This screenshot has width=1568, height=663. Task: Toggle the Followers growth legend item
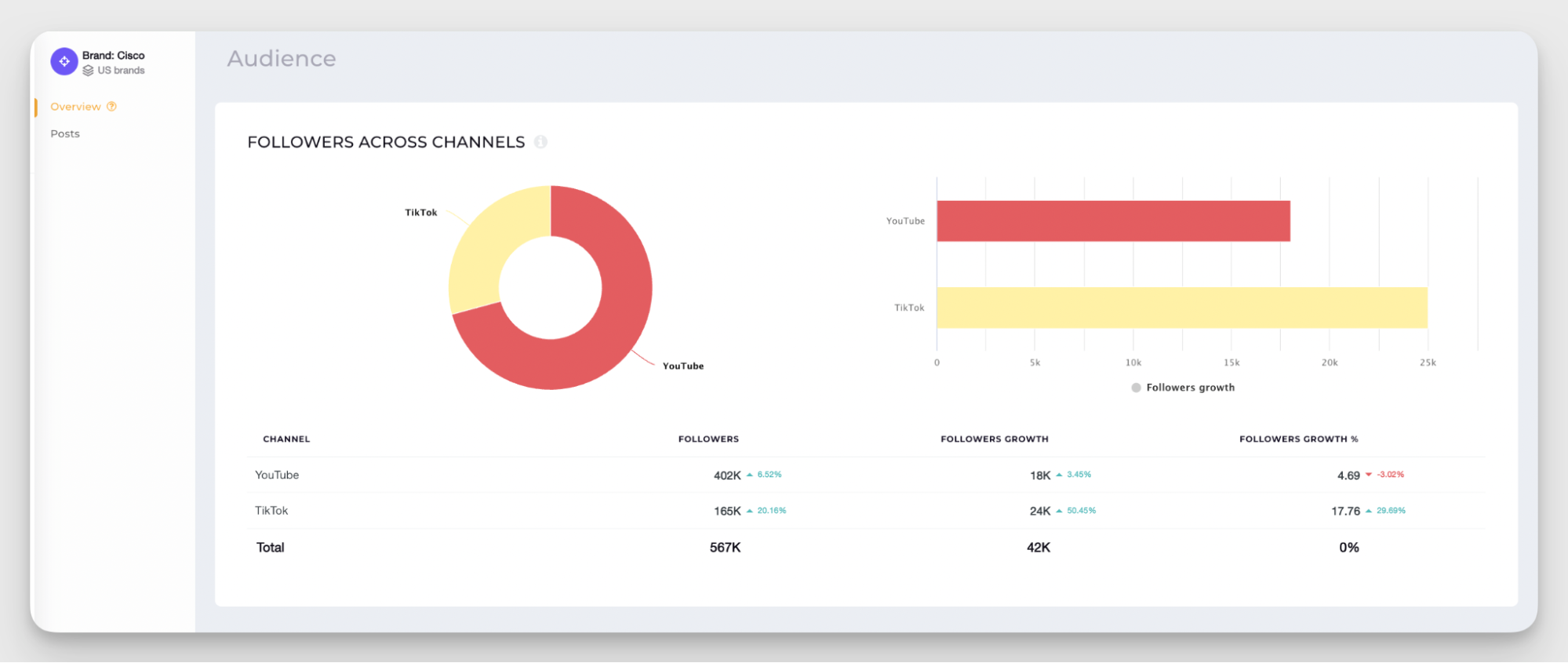[x=1183, y=388]
